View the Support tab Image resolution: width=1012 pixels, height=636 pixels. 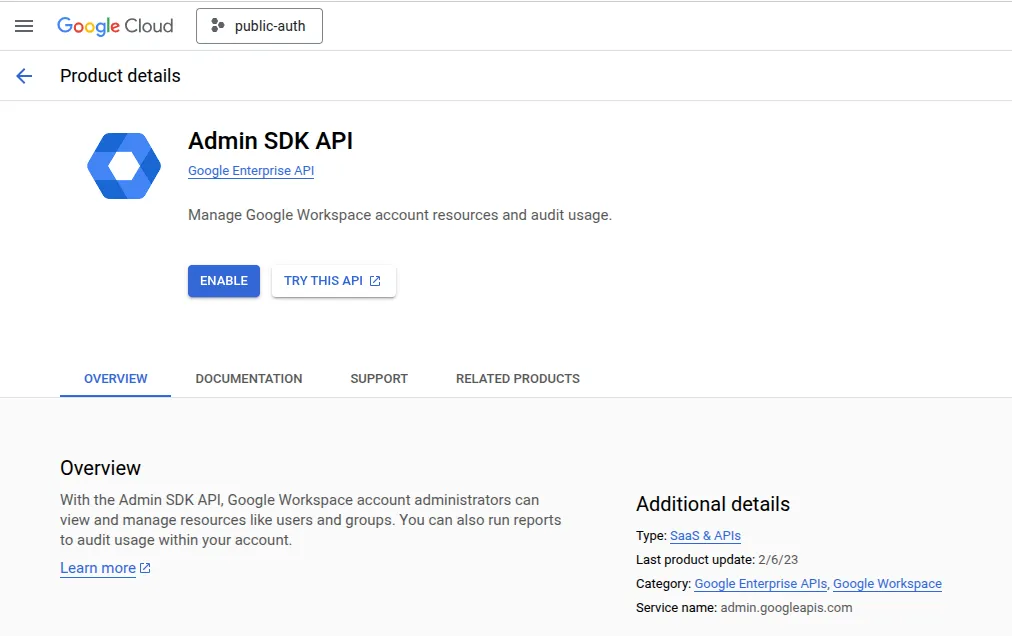coord(378,378)
